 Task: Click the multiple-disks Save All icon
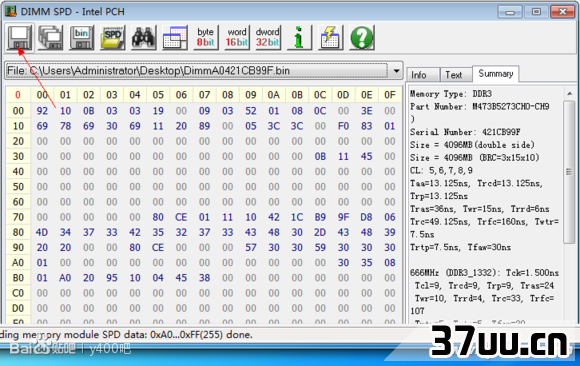pos(51,38)
